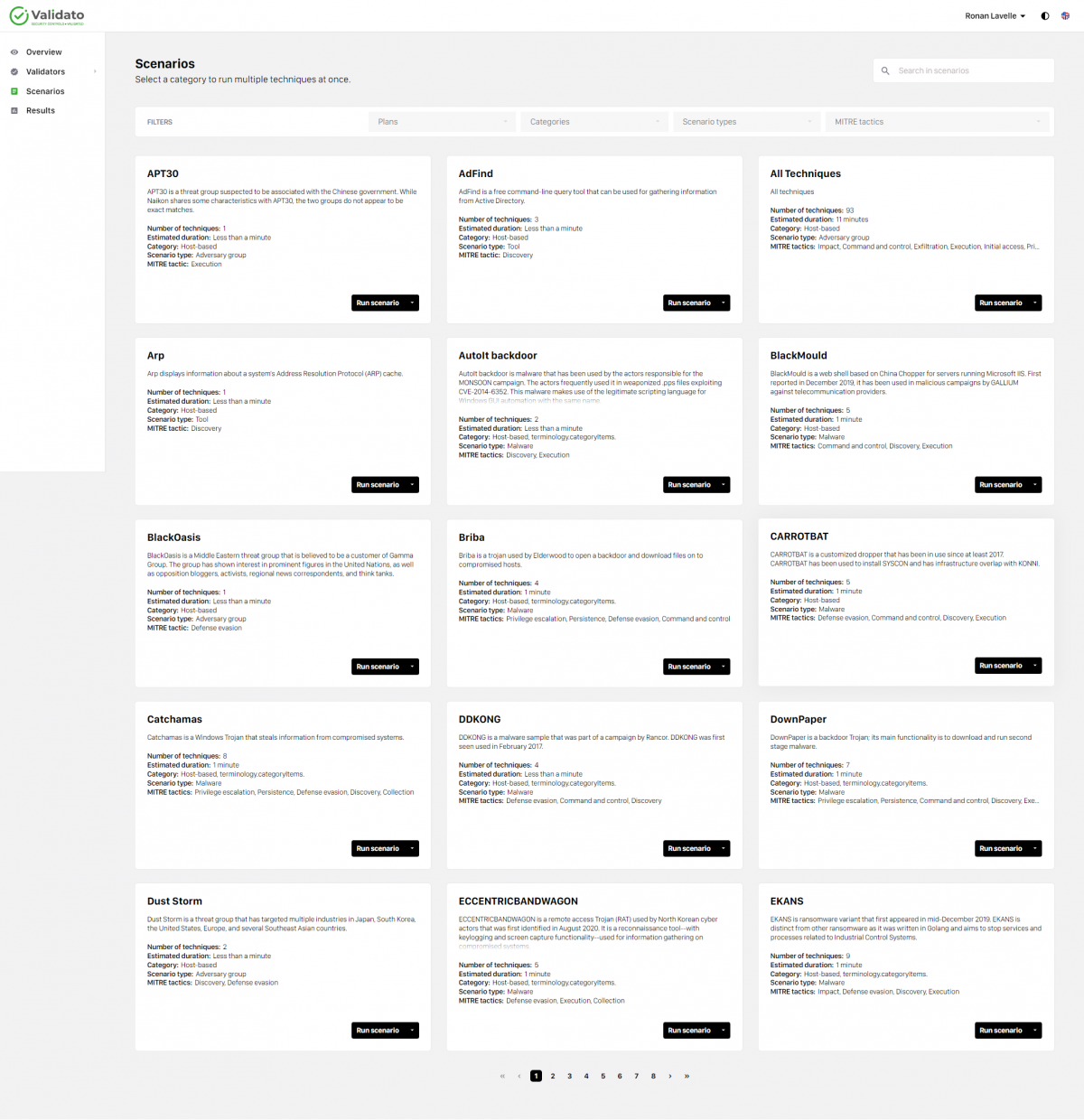Open the Ronan Lavelle user menu
Viewport: 1084px width, 1120px height.
point(995,16)
